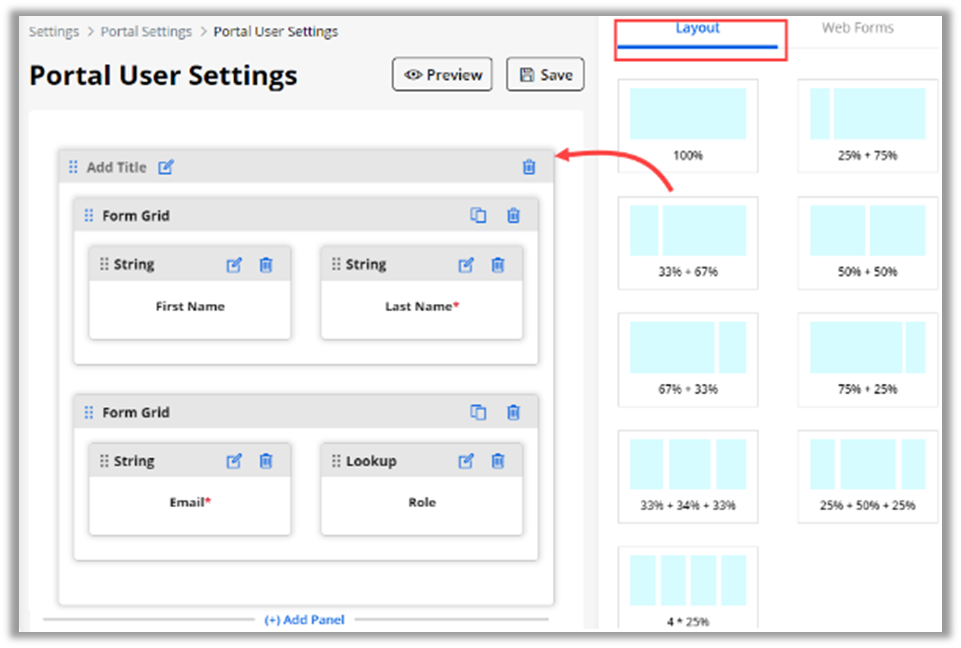Choose the 4 * 25% layout
The width and height of the screenshot is (961, 648).
(x=687, y=588)
